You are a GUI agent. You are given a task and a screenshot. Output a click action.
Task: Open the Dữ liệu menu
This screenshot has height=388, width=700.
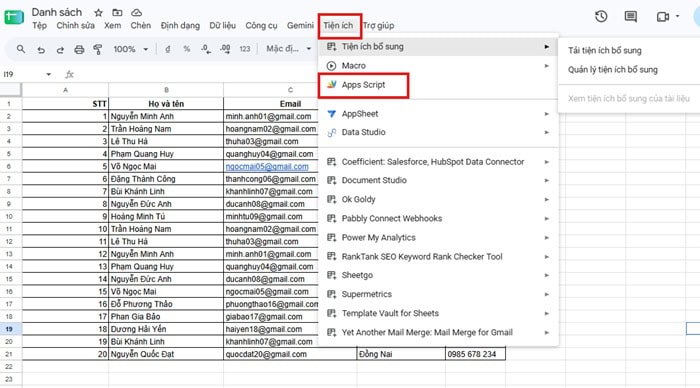(x=222, y=25)
